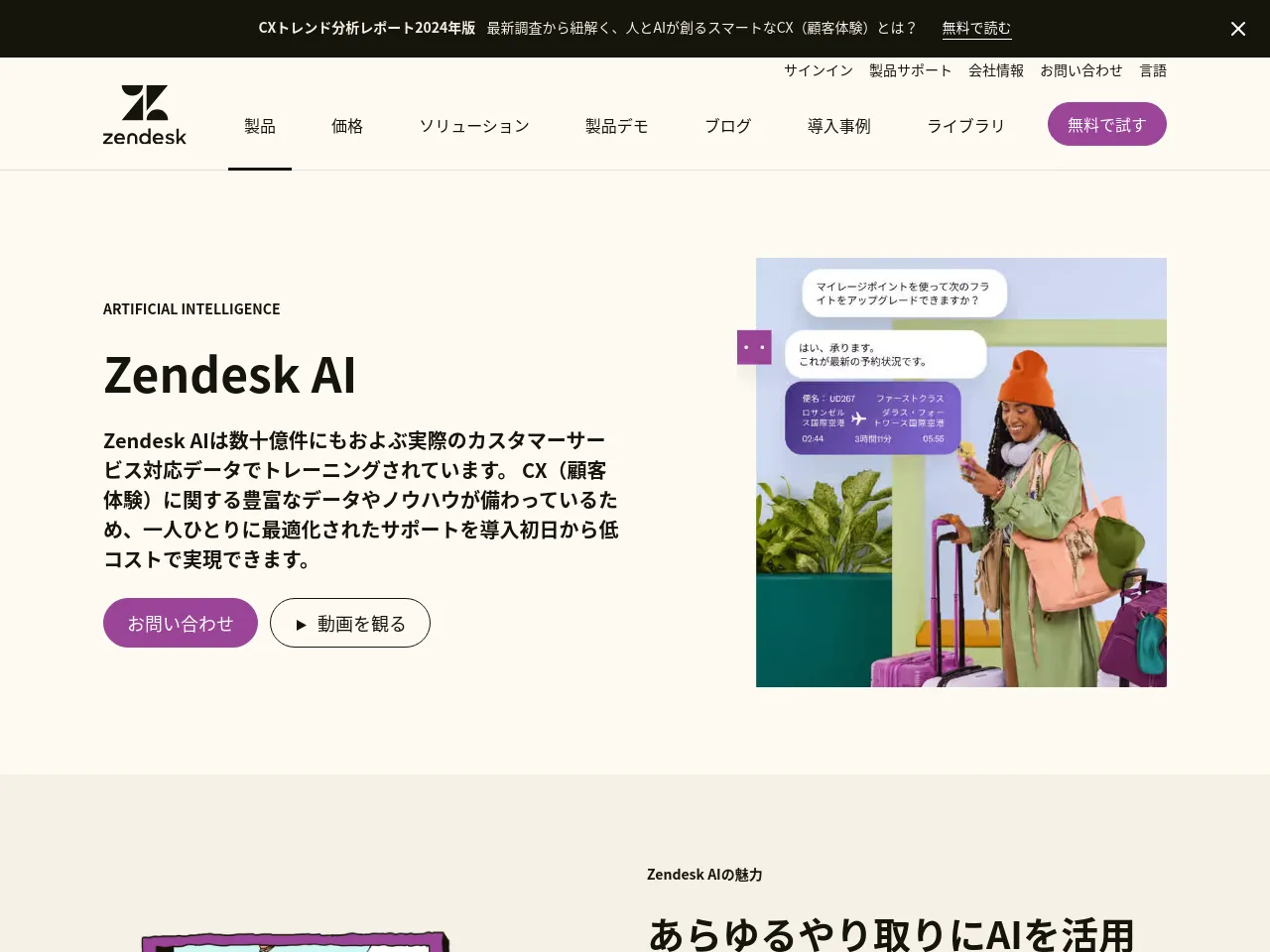1270x952 pixels.
Task: Open the 言語 language selector
Action: click(1153, 70)
